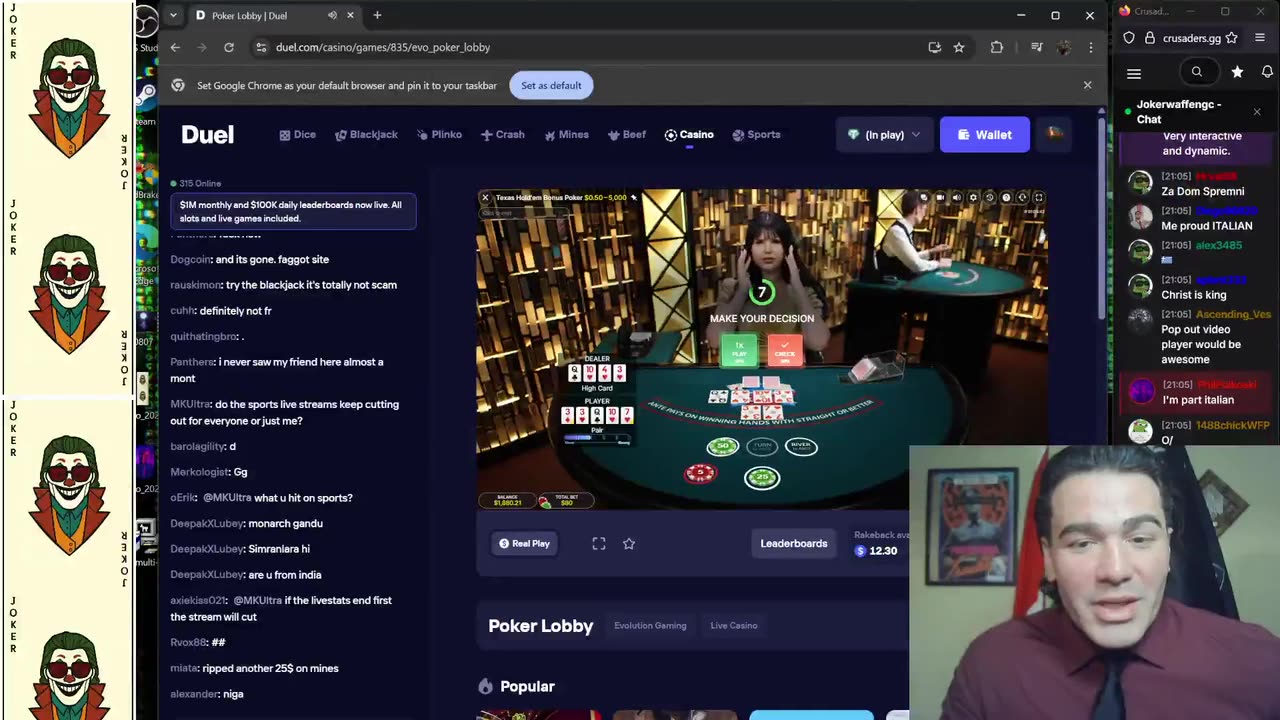Open Chrome extensions puzzle icon
The height and width of the screenshot is (720, 1280).
coord(997,47)
